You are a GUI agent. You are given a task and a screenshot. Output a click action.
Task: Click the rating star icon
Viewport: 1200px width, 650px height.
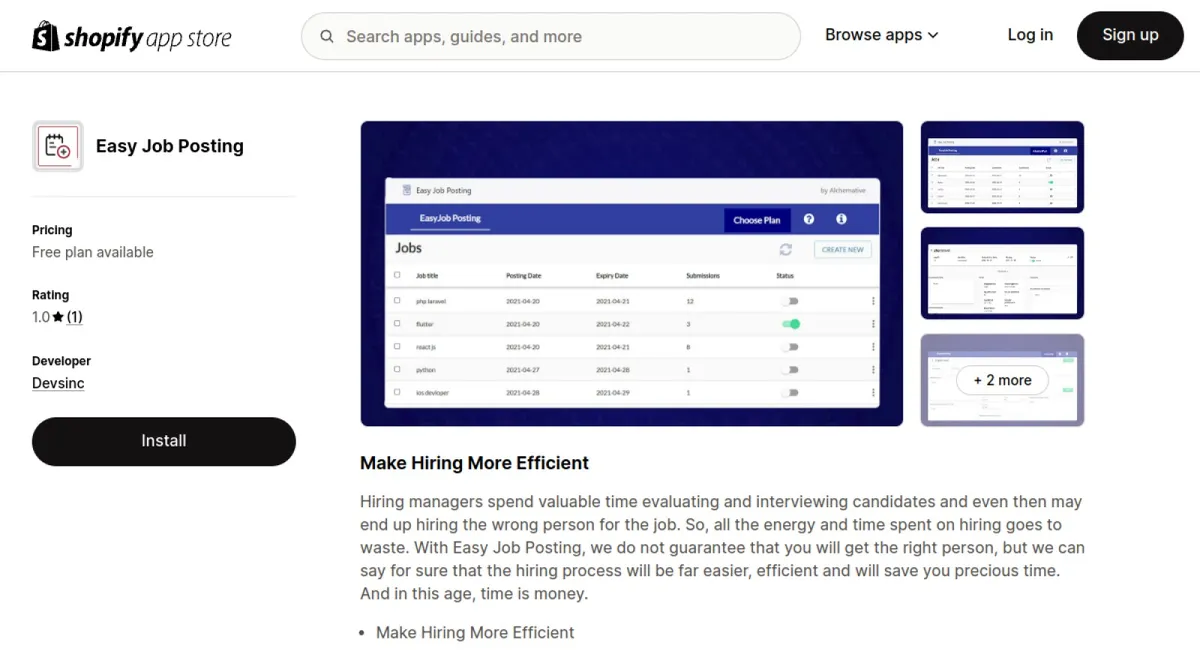[58, 317]
